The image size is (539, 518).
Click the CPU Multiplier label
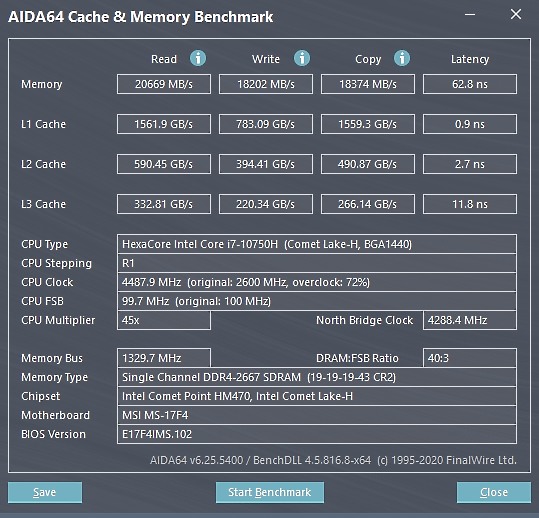[58, 320]
